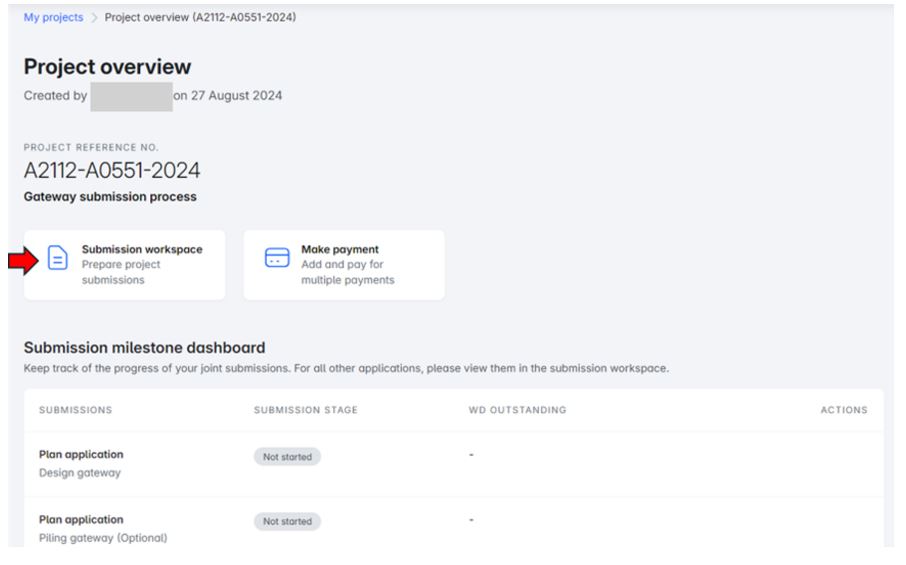Open the Submission workspace card title
906x565 pixels.
141,250
